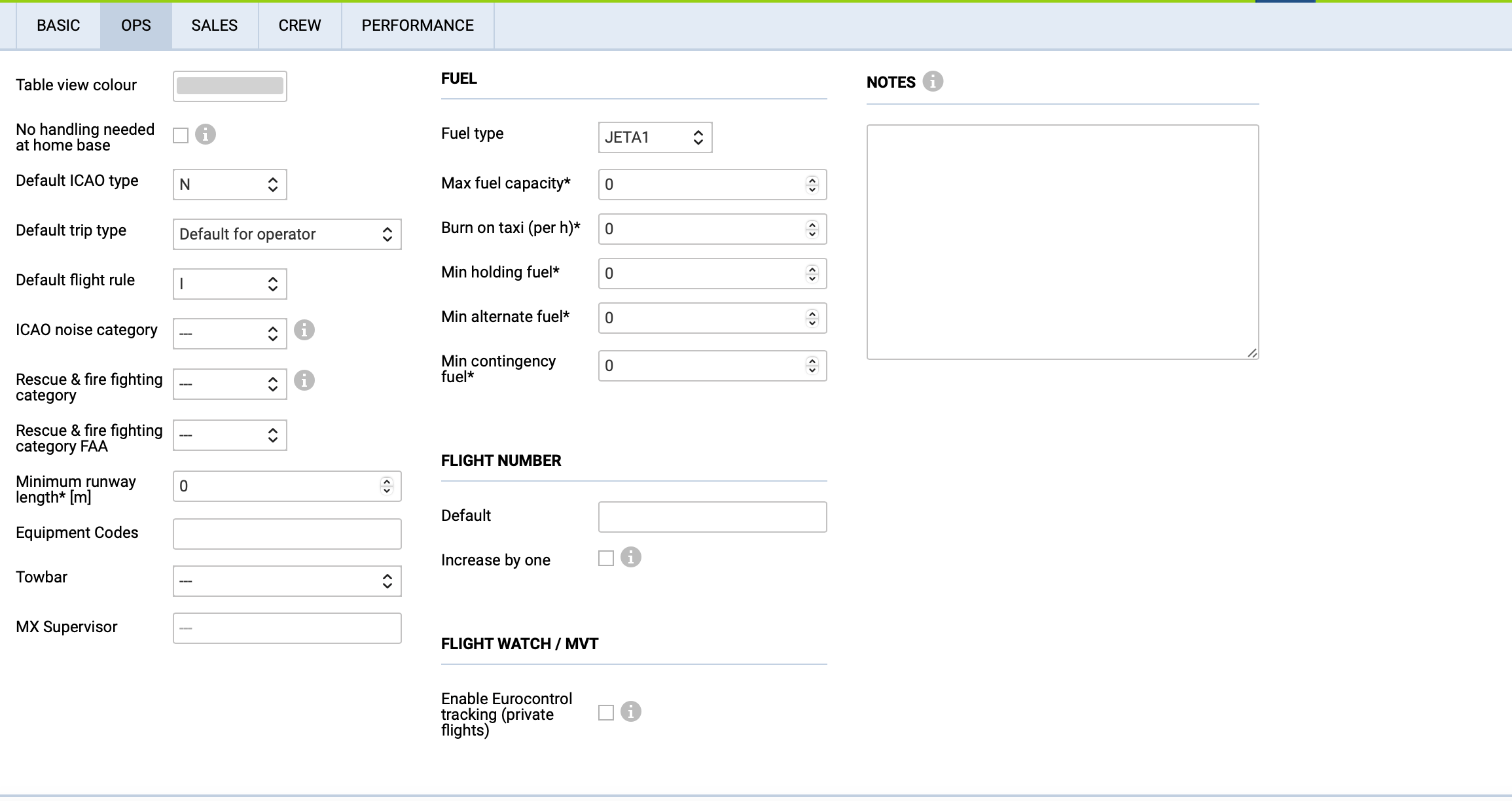The width and height of the screenshot is (1512, 801).
Task: Open the Fuel type dropdown
Action: (x=655, y=137)
